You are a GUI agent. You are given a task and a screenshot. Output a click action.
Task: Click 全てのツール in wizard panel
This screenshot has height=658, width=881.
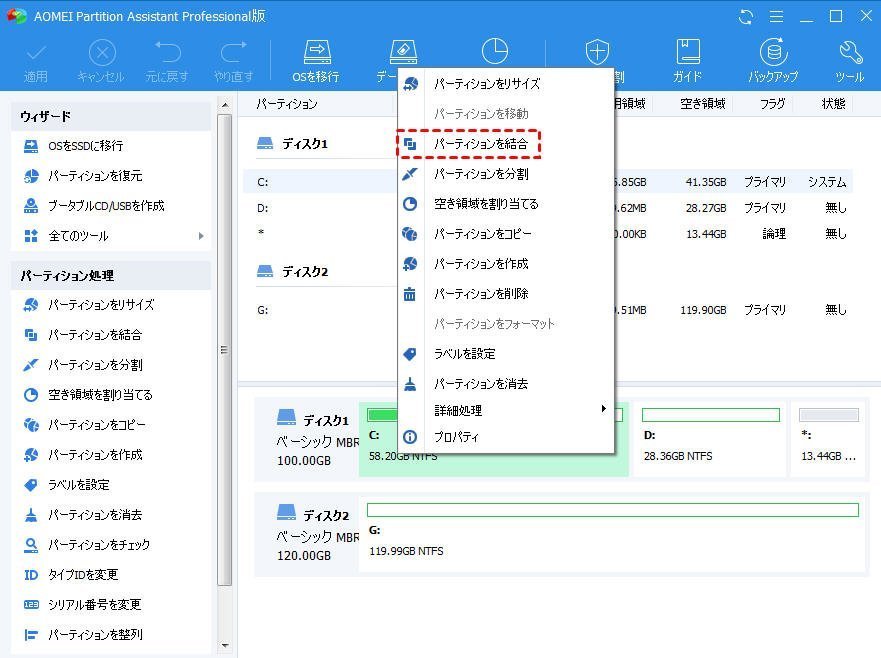[78, 236]
